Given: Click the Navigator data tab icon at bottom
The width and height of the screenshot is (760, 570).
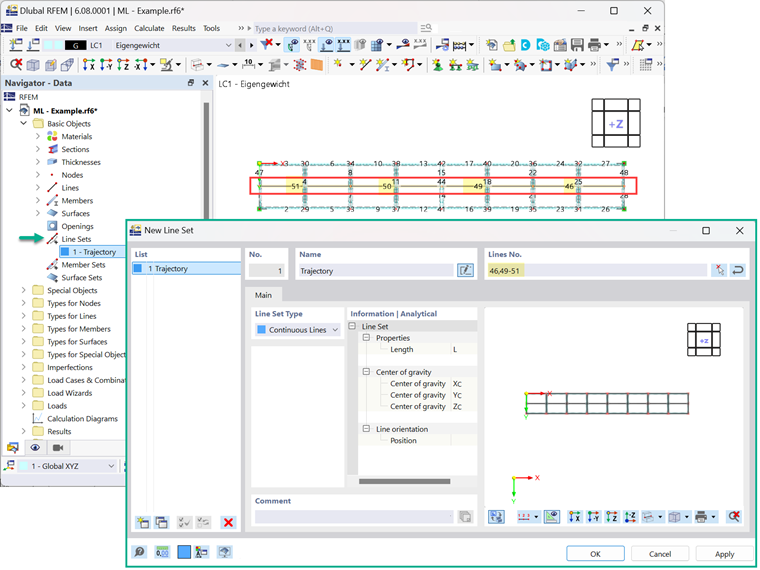Looking at the screenshot, I should (13, 447).
